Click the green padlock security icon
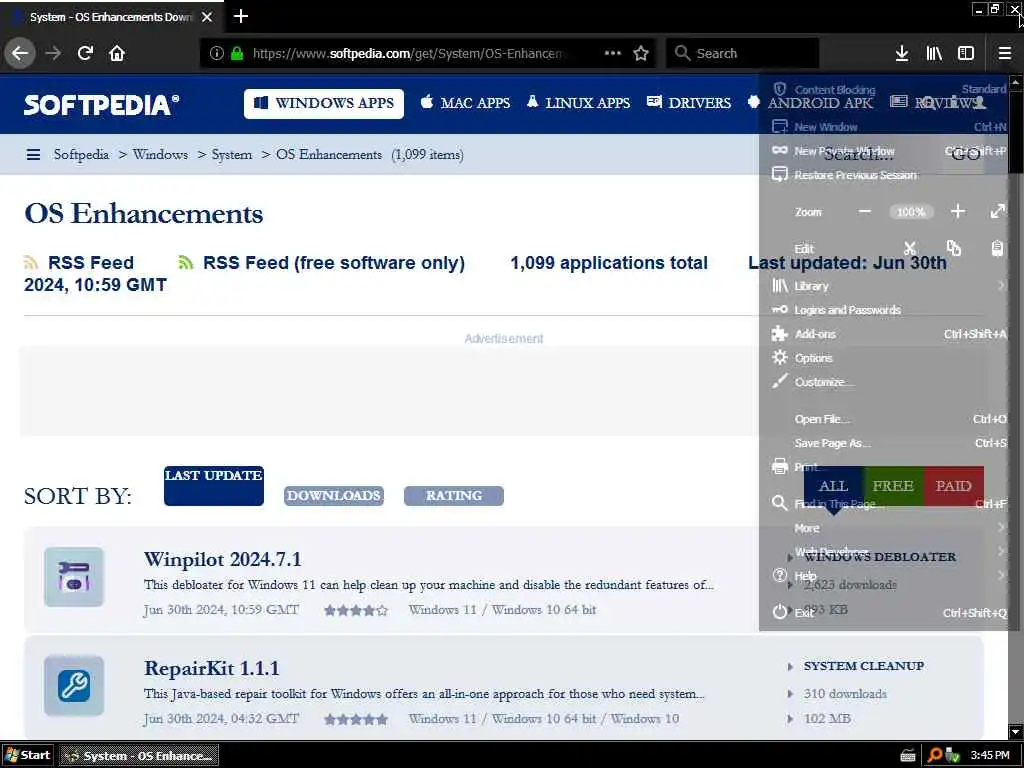 coord(237,53)
